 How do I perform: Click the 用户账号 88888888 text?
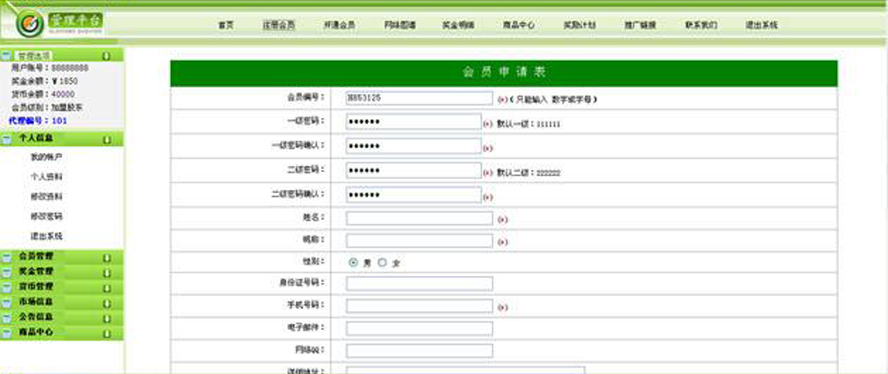[50, 68]
